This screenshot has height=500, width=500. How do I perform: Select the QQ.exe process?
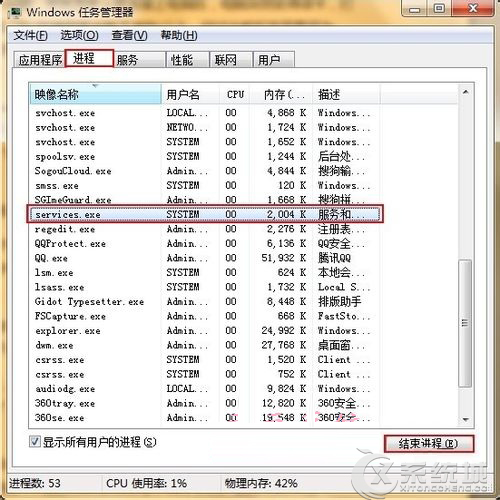[x=205, y=258]
